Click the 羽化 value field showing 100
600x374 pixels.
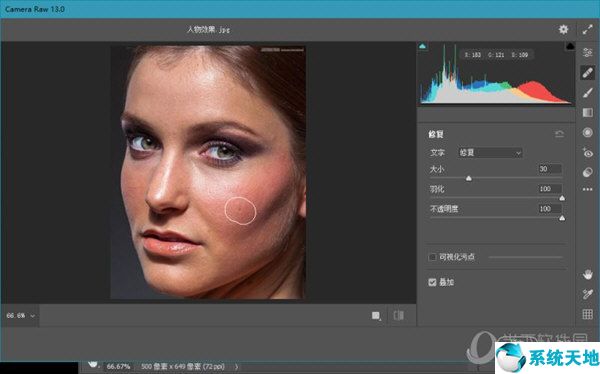point(550,189)
